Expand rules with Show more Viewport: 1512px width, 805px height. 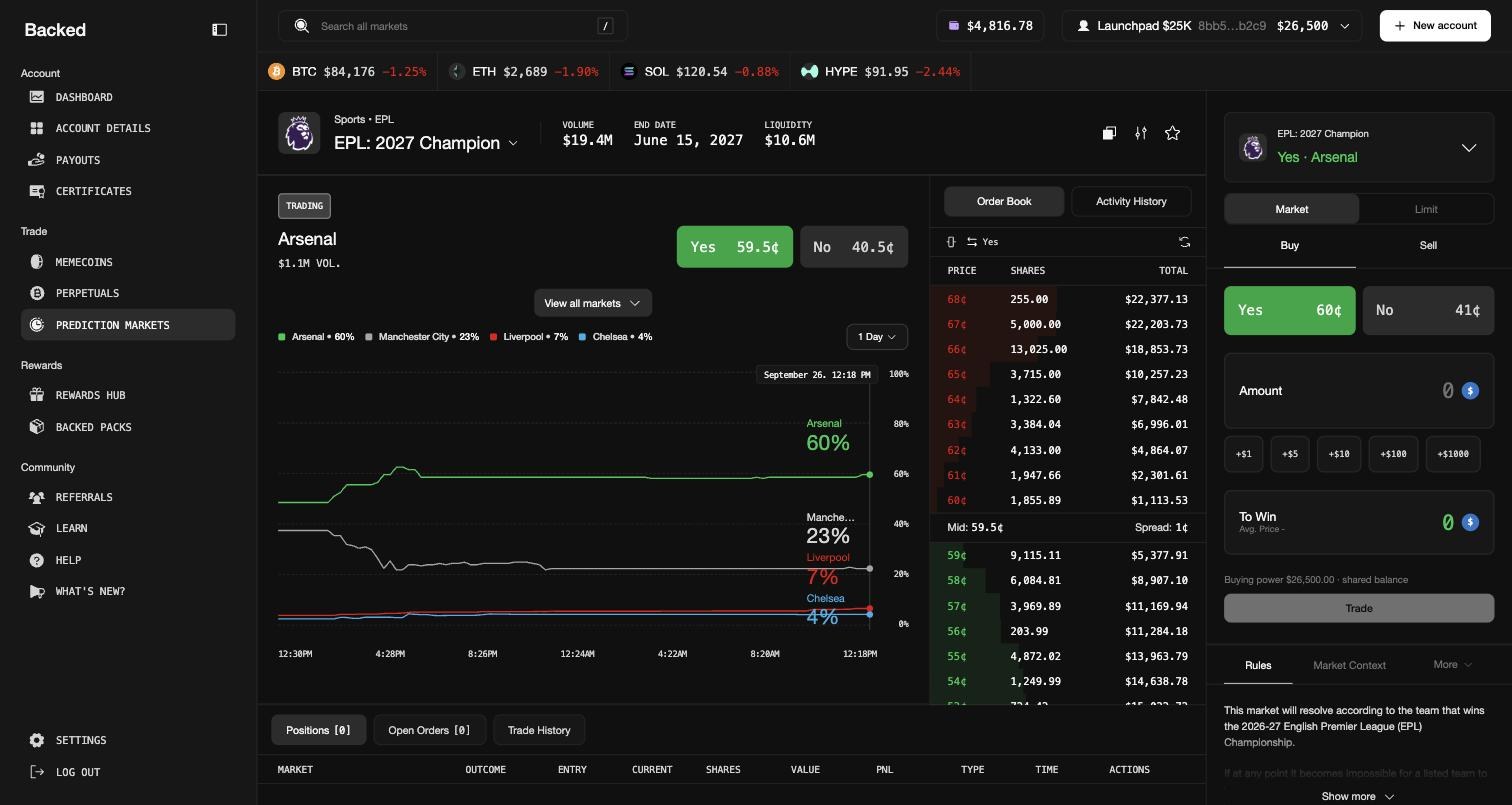click(x=1358, y=797)
